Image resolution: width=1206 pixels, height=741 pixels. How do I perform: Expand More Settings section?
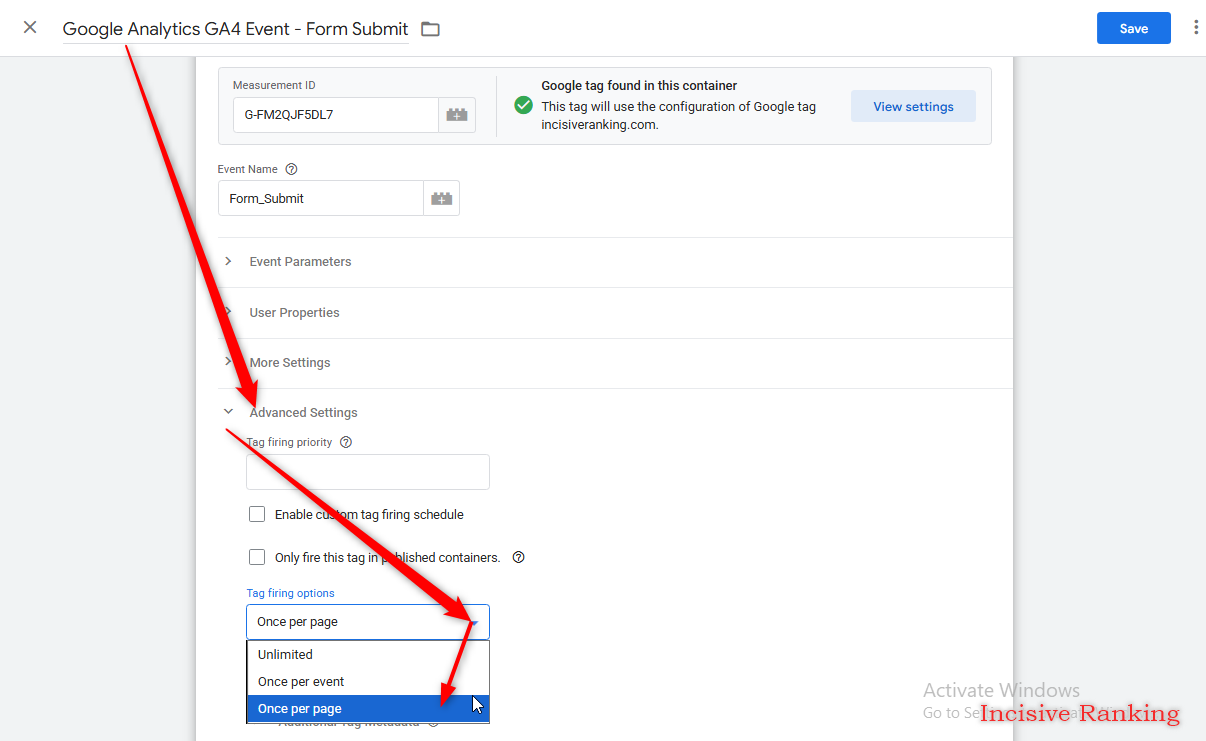tap(615, 363)
